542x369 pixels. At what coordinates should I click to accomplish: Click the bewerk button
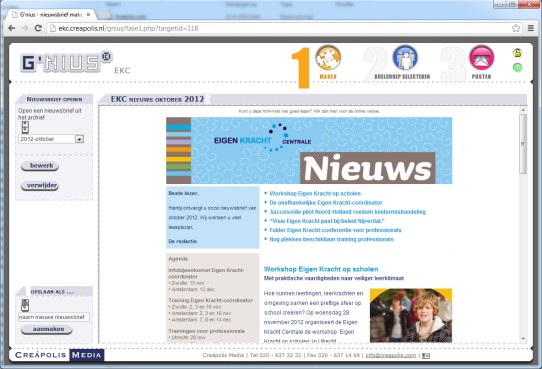click(40, 166)
